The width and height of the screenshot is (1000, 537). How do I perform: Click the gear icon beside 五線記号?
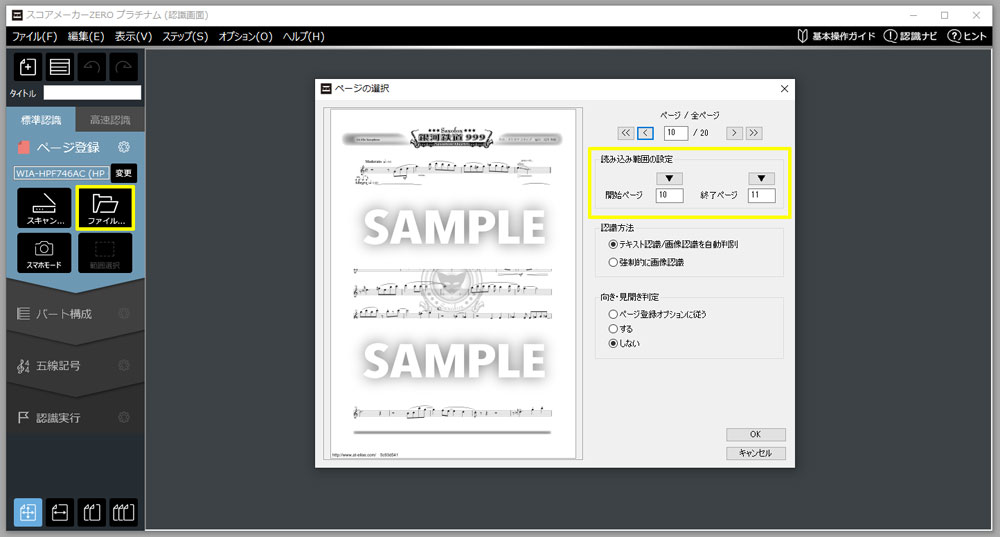[x=124, y=365]
